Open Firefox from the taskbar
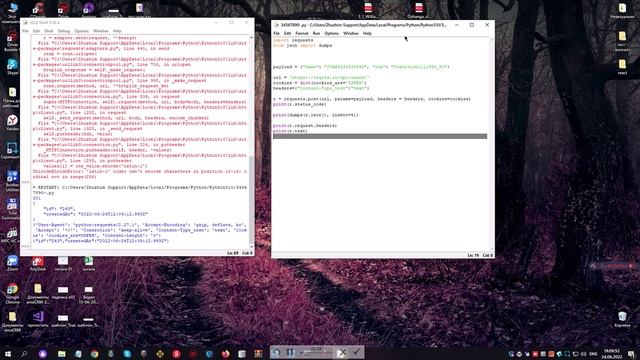Image resolution: width=640 pixels, height=360 pixels. point(225,353)
